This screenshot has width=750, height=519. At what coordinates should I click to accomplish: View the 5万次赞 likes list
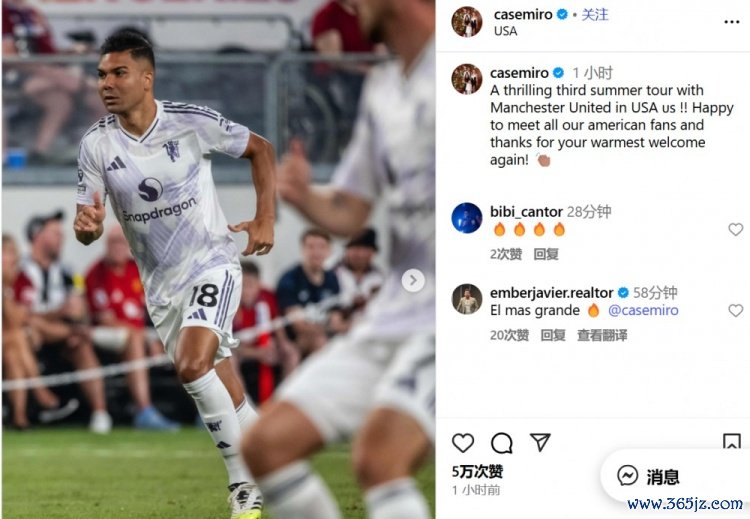coord(477,472)
